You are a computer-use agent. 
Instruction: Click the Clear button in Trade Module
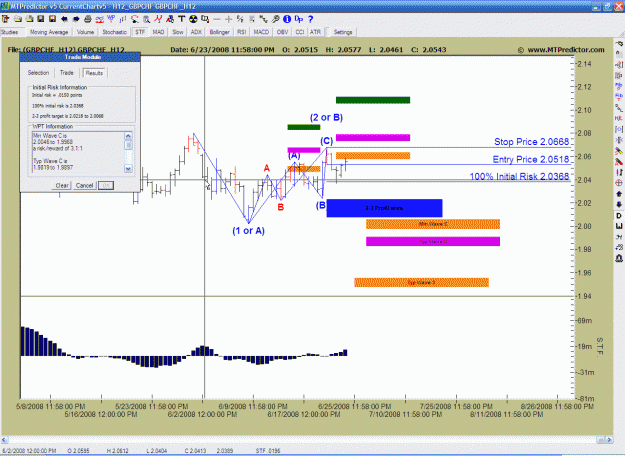pos(62,185)
